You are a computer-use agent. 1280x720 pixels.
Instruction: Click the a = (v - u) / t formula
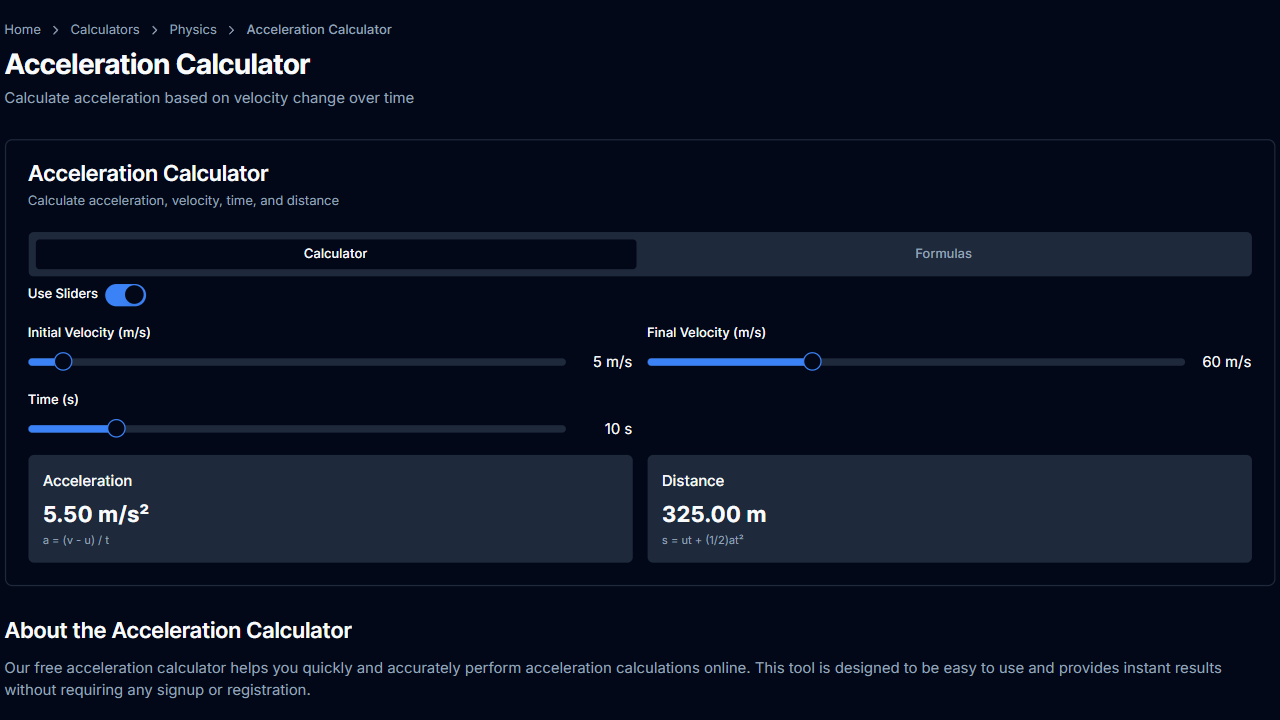click(x=74, y=540)
